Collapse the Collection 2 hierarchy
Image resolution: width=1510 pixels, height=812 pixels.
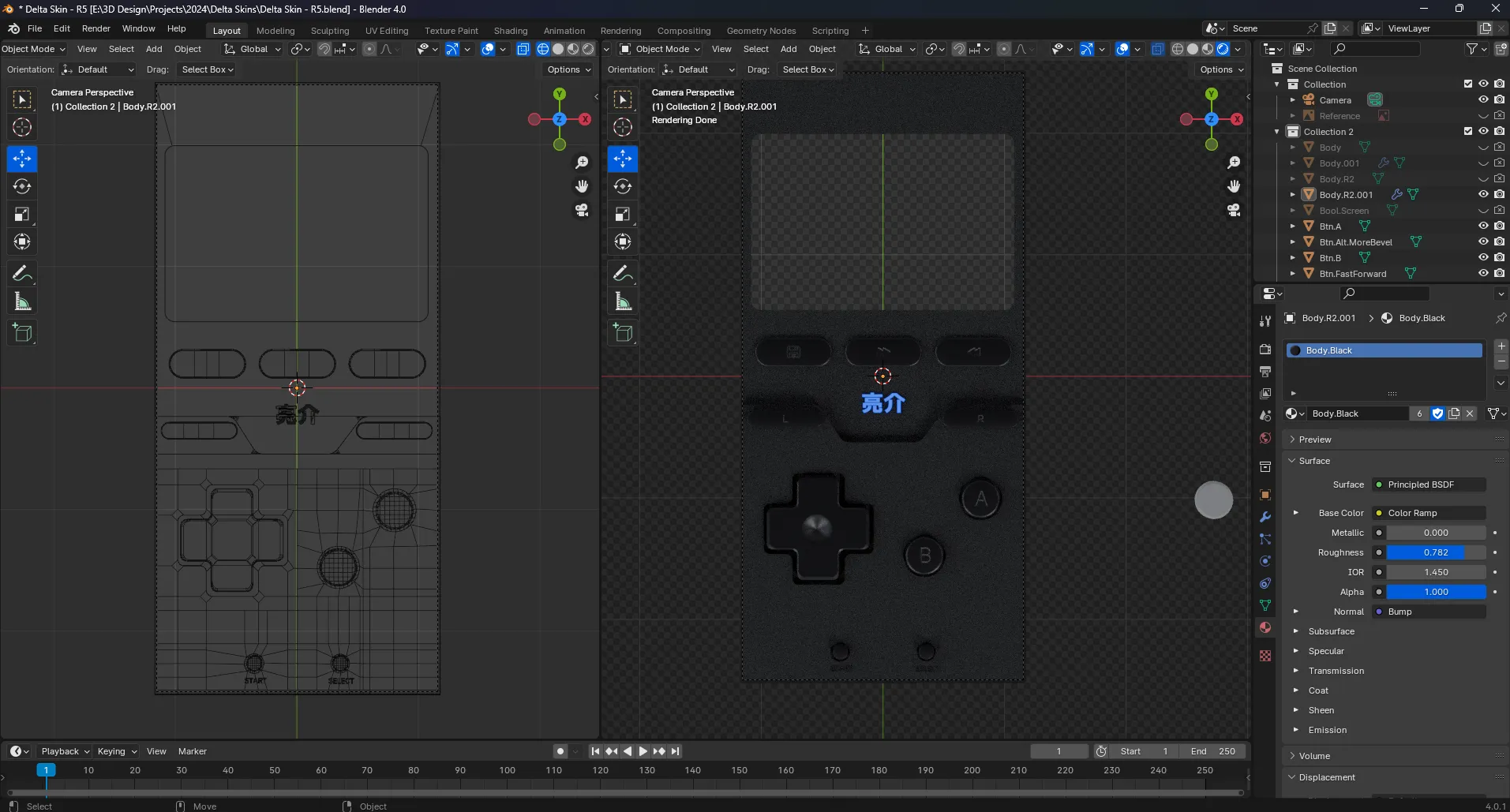pyautogui.click(x=1276, y=131)
